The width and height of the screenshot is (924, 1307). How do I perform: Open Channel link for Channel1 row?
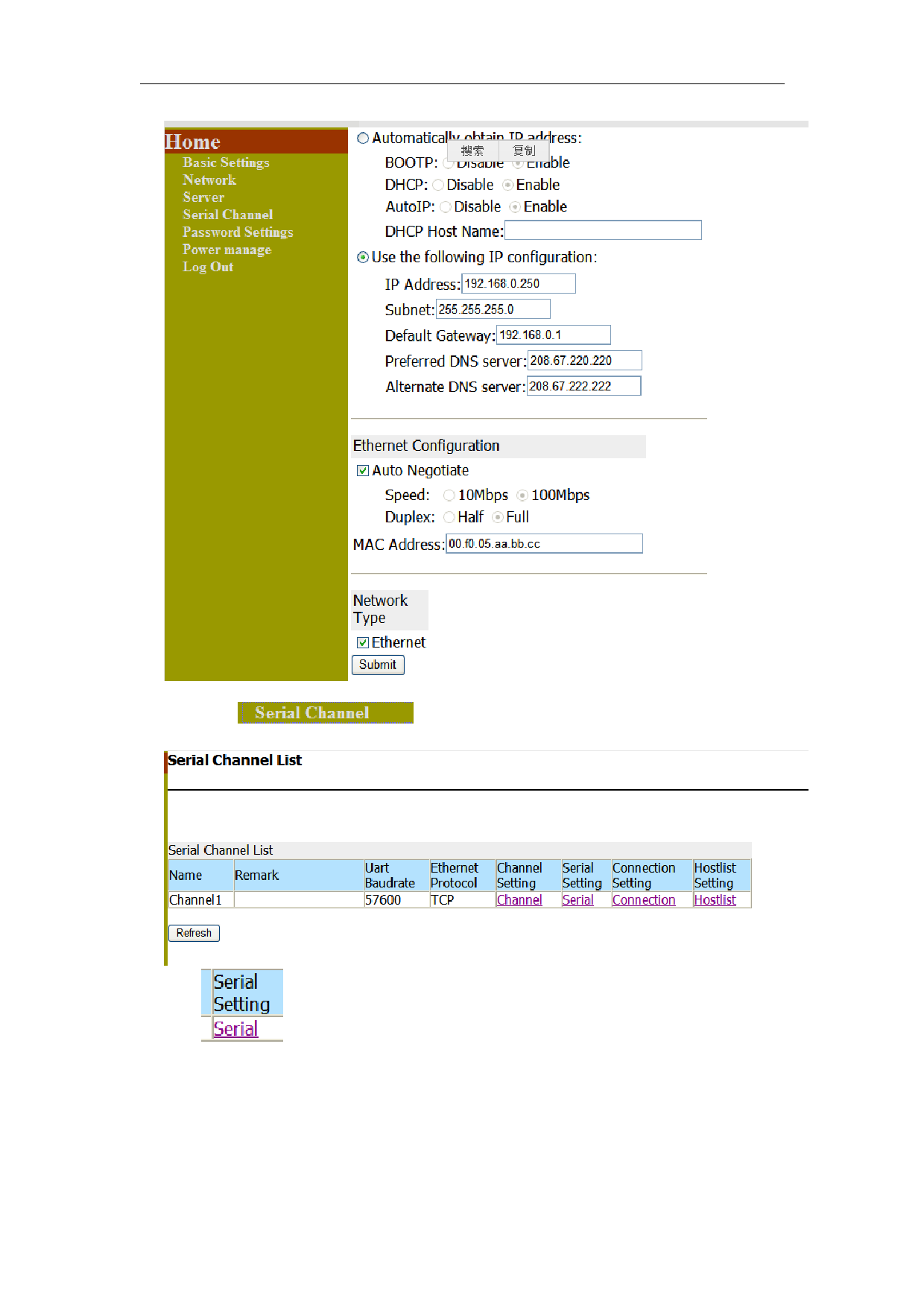[519, 900]
